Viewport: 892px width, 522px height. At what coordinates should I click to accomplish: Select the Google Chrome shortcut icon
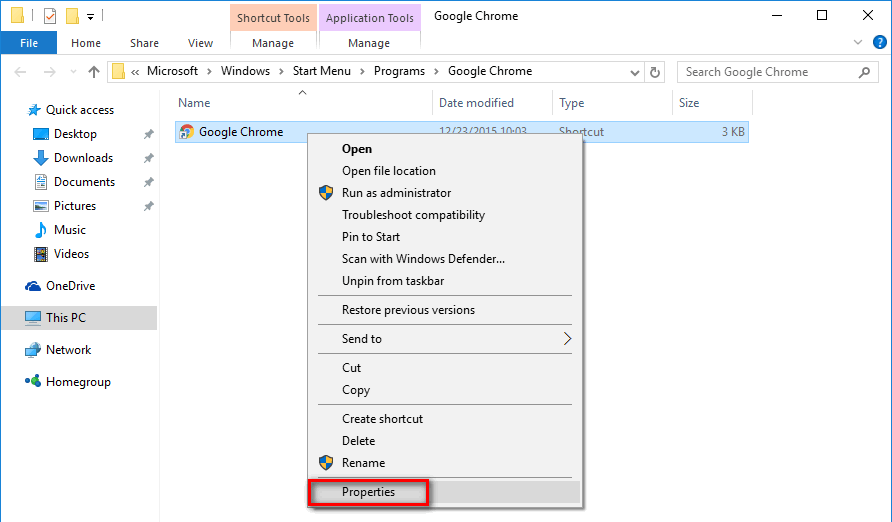[187, 132]
